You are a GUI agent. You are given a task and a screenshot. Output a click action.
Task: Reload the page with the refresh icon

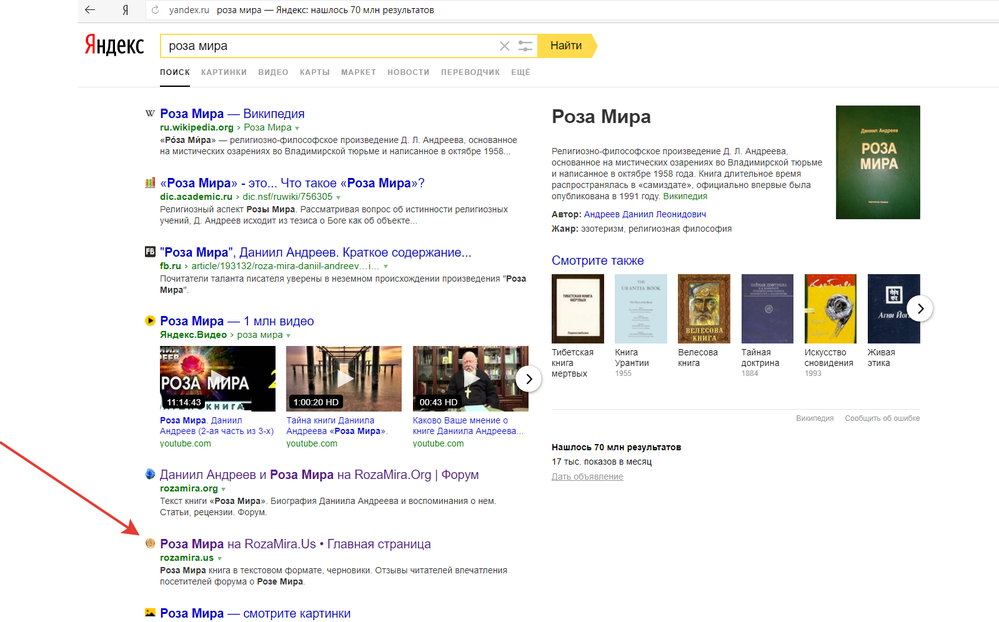[155, 10]
